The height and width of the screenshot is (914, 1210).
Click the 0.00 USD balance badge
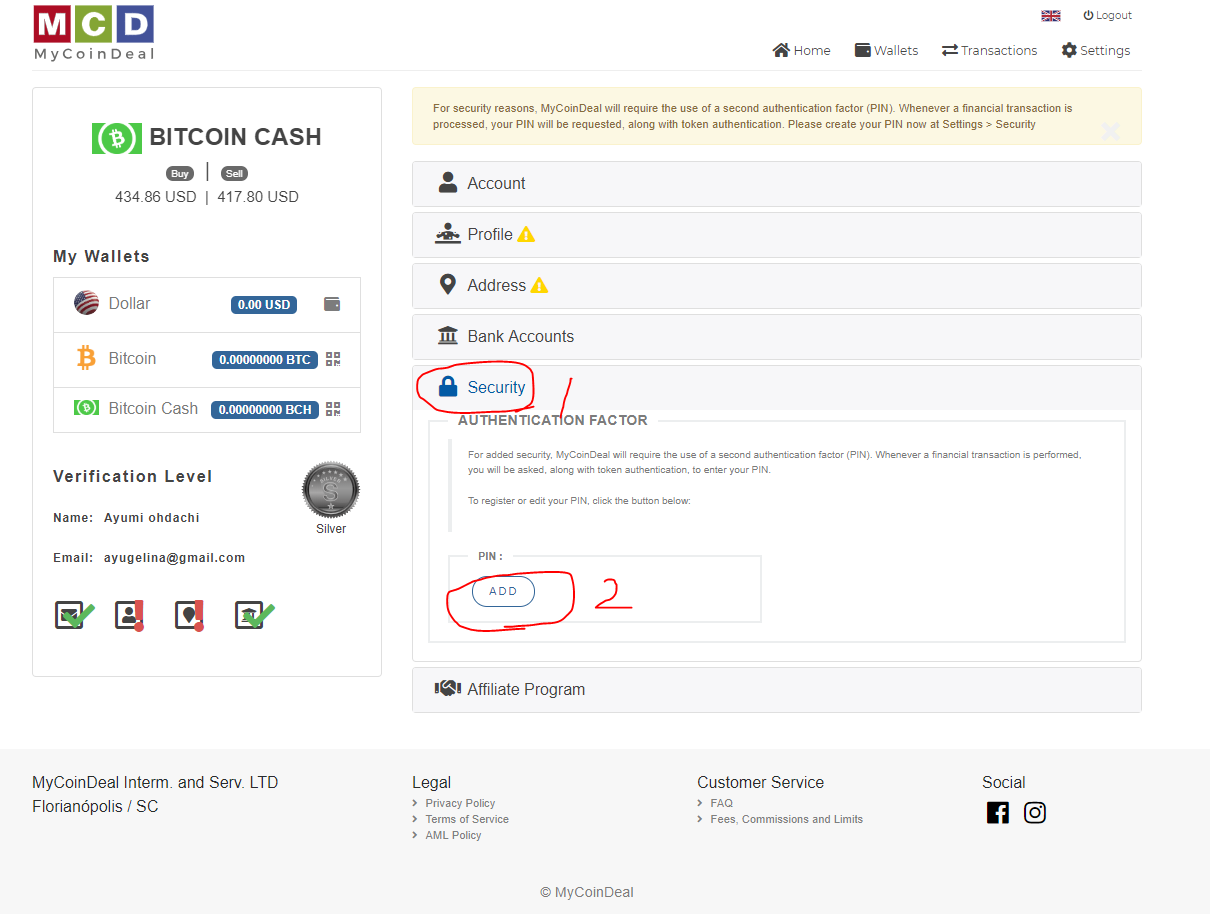(x=264, y=305)
